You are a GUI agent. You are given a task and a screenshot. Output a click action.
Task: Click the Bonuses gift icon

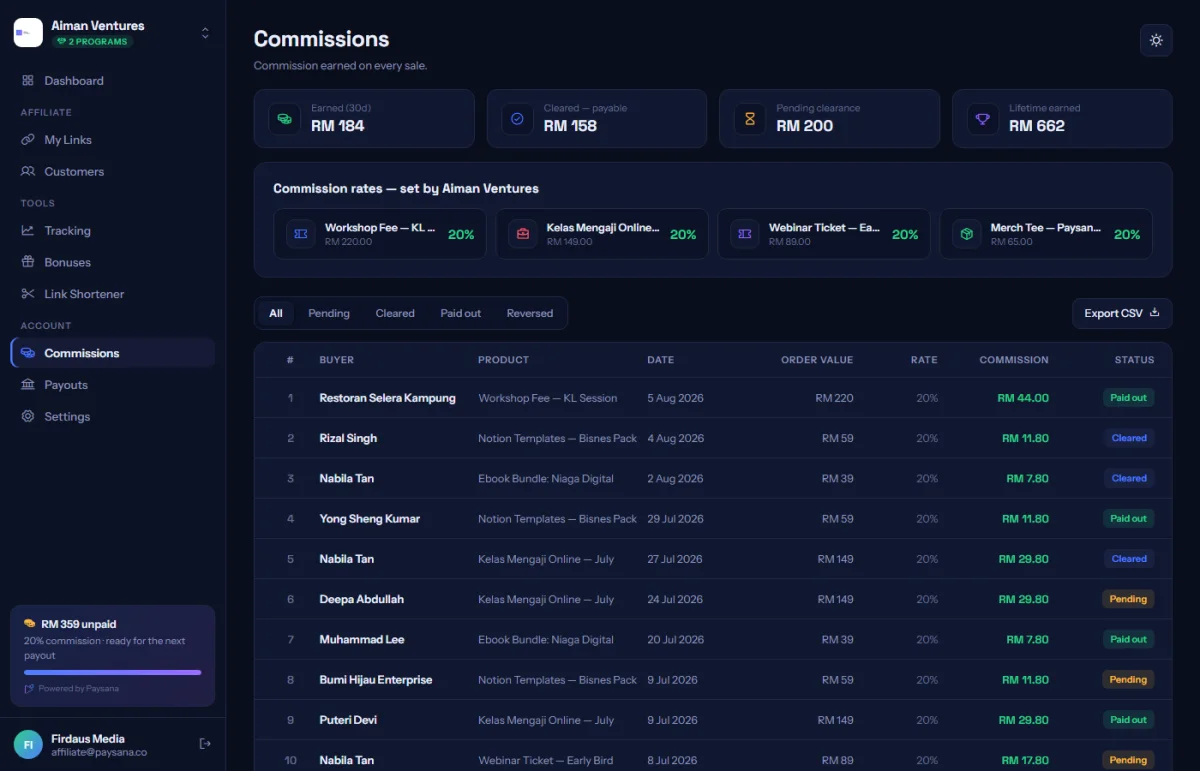(28, 263)
